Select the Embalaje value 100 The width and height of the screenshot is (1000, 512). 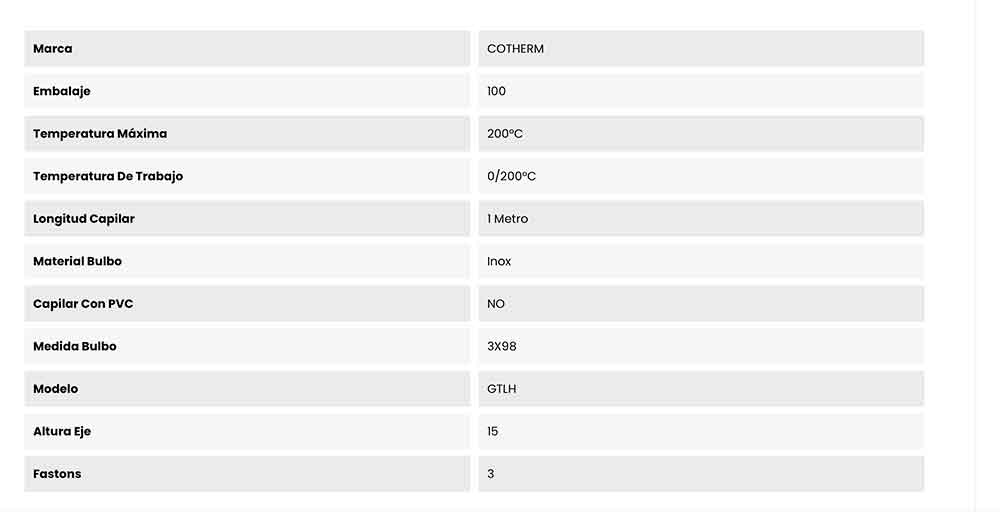pos(497,91)
